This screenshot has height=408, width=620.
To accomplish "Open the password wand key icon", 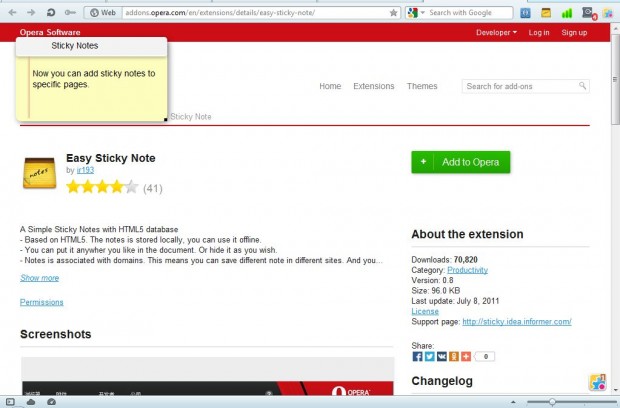I will 70,13.
